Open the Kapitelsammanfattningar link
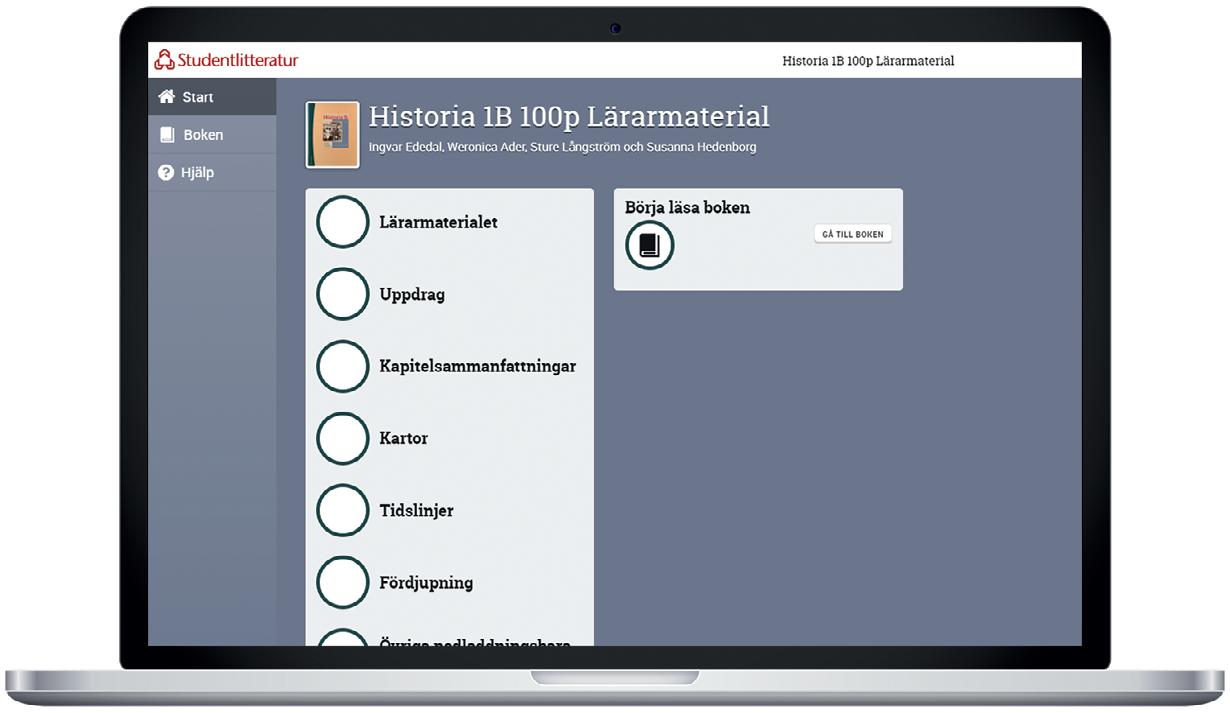This screenshot has height=713, width=1230. (x=477, y=366)
